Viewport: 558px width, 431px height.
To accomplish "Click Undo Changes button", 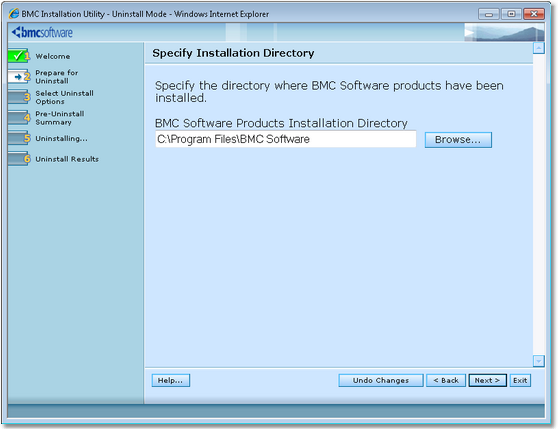I will click(x=381, y=380).
